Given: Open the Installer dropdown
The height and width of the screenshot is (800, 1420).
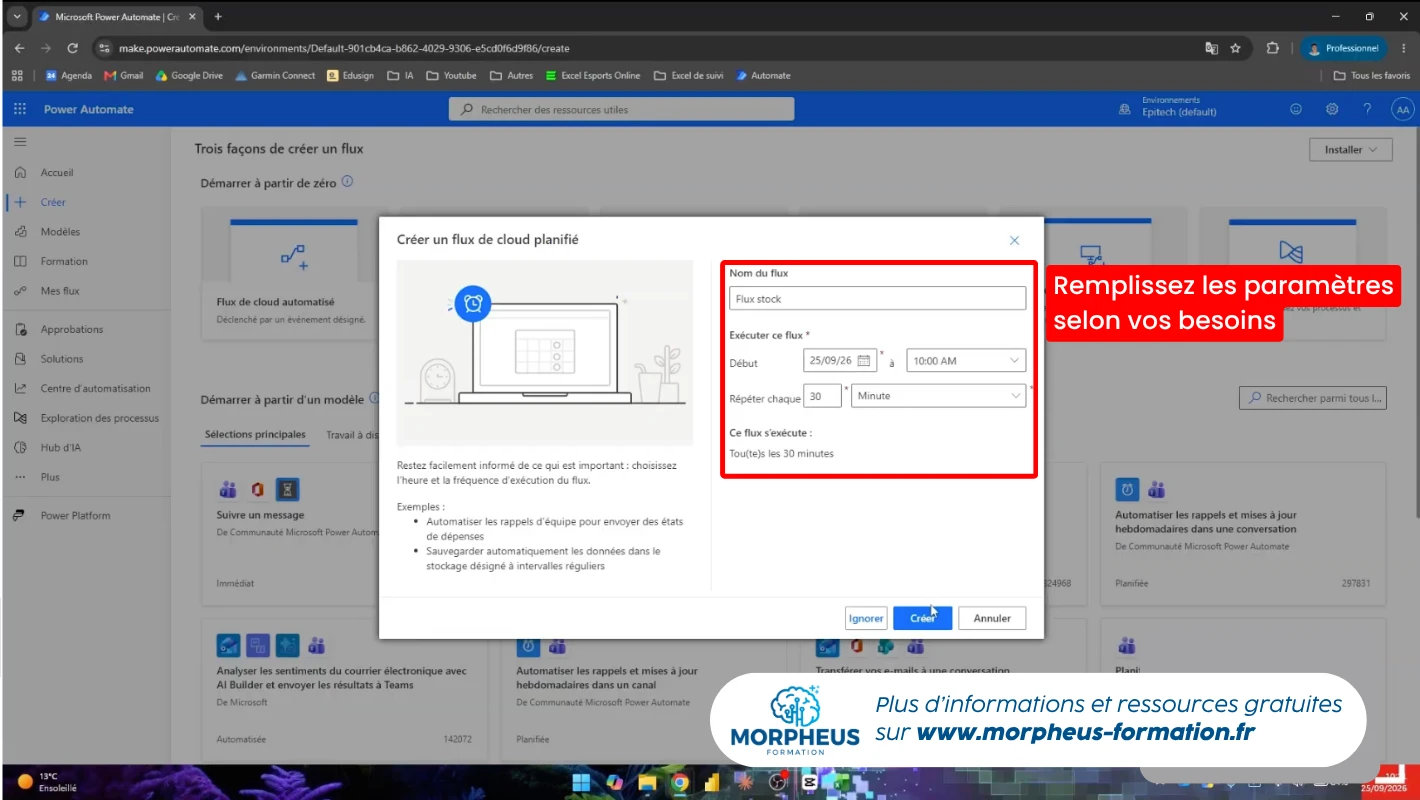Looking at the screenshot, I should coord(1350,150).
